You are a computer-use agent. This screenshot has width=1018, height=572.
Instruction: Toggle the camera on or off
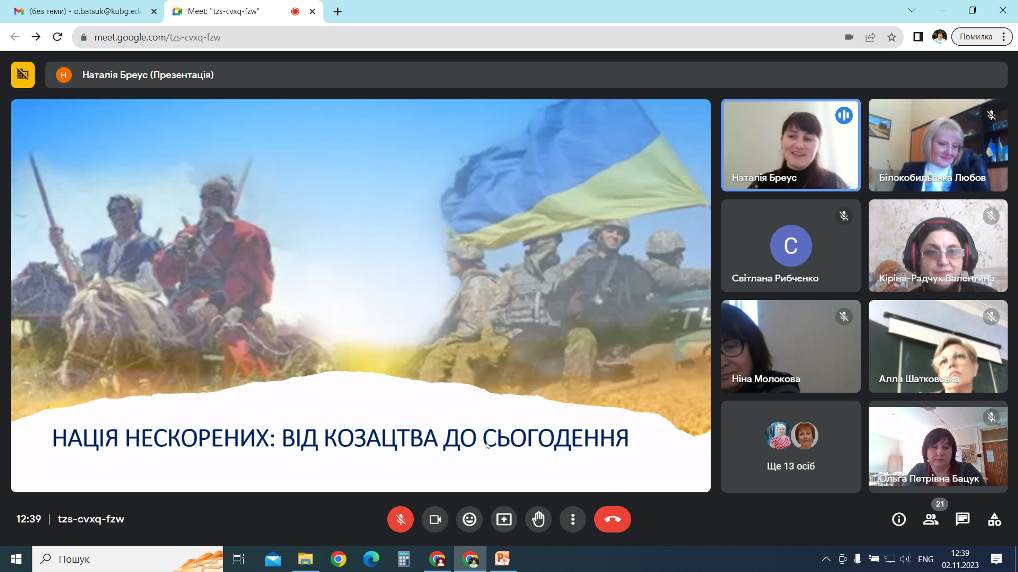click(x=435, y=519)
